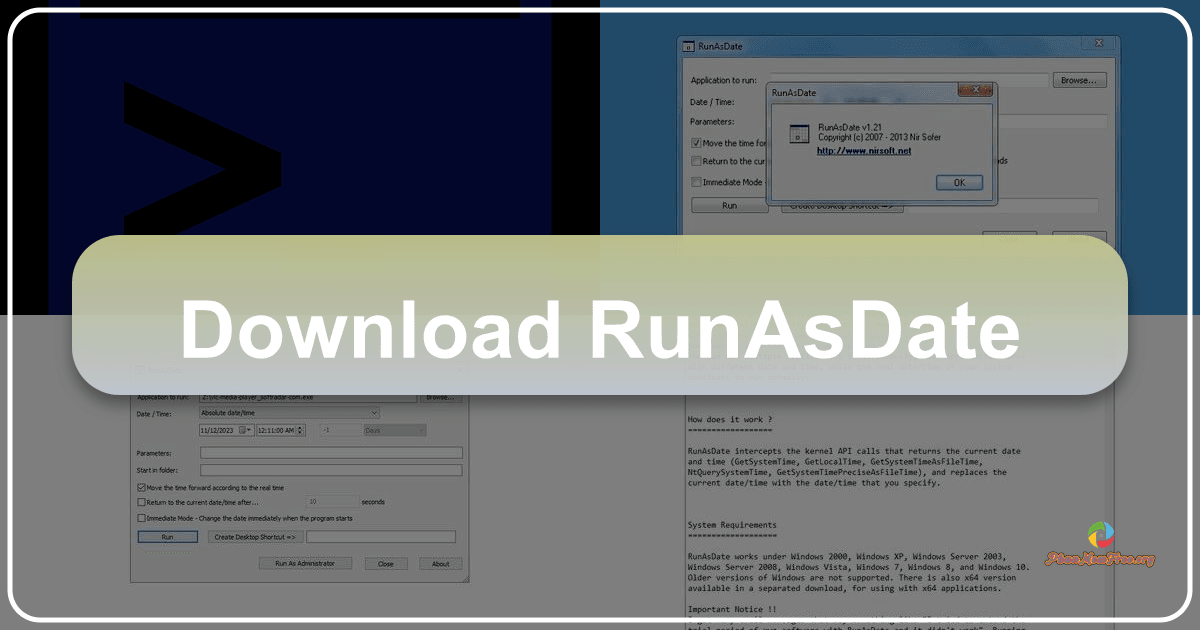The image size is (1200, 630).
Task: Open the calendar dropdown beside 11/12/2023
Action: coord(245,430)
